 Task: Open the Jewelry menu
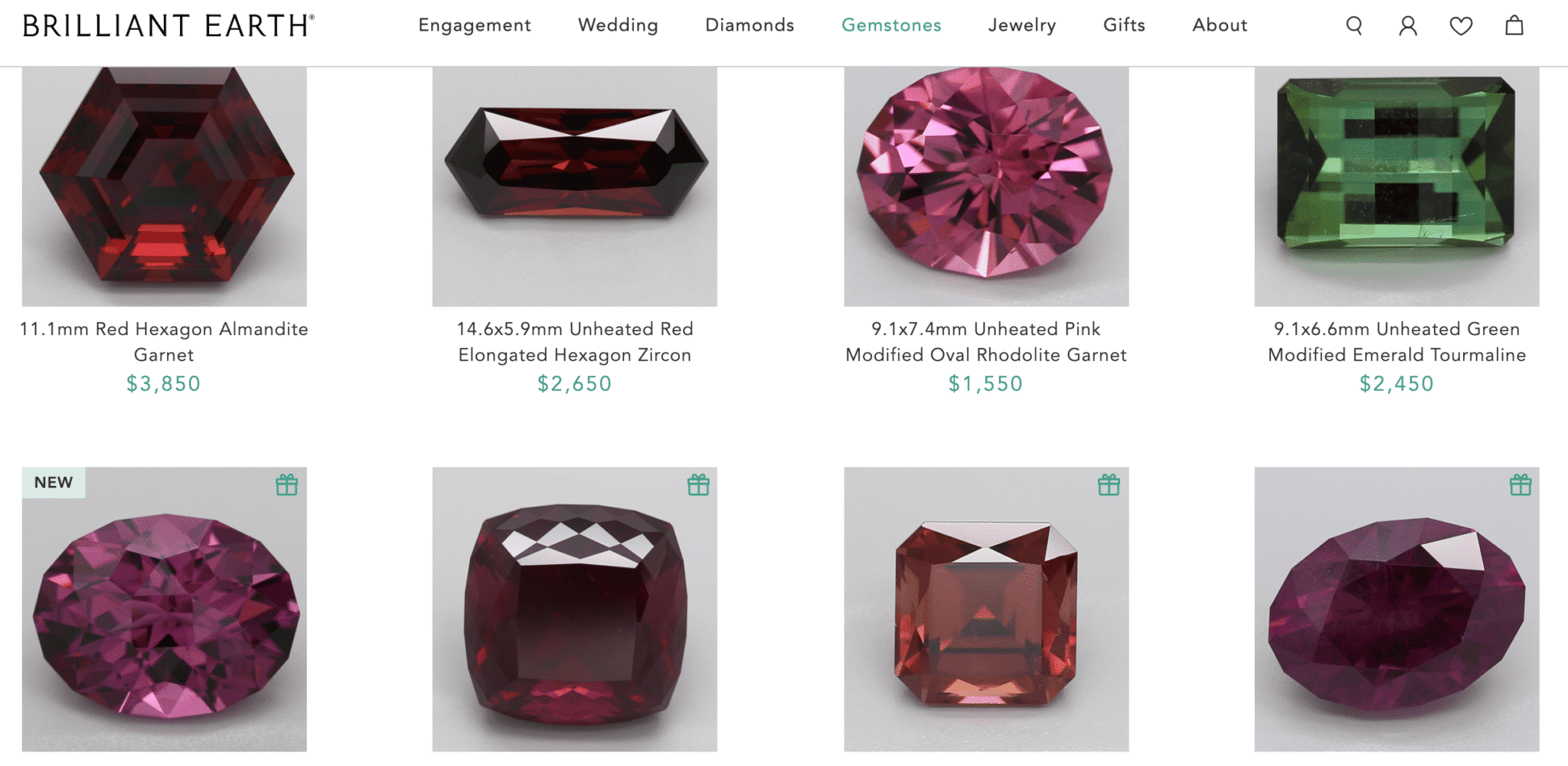pos(1022,25)
